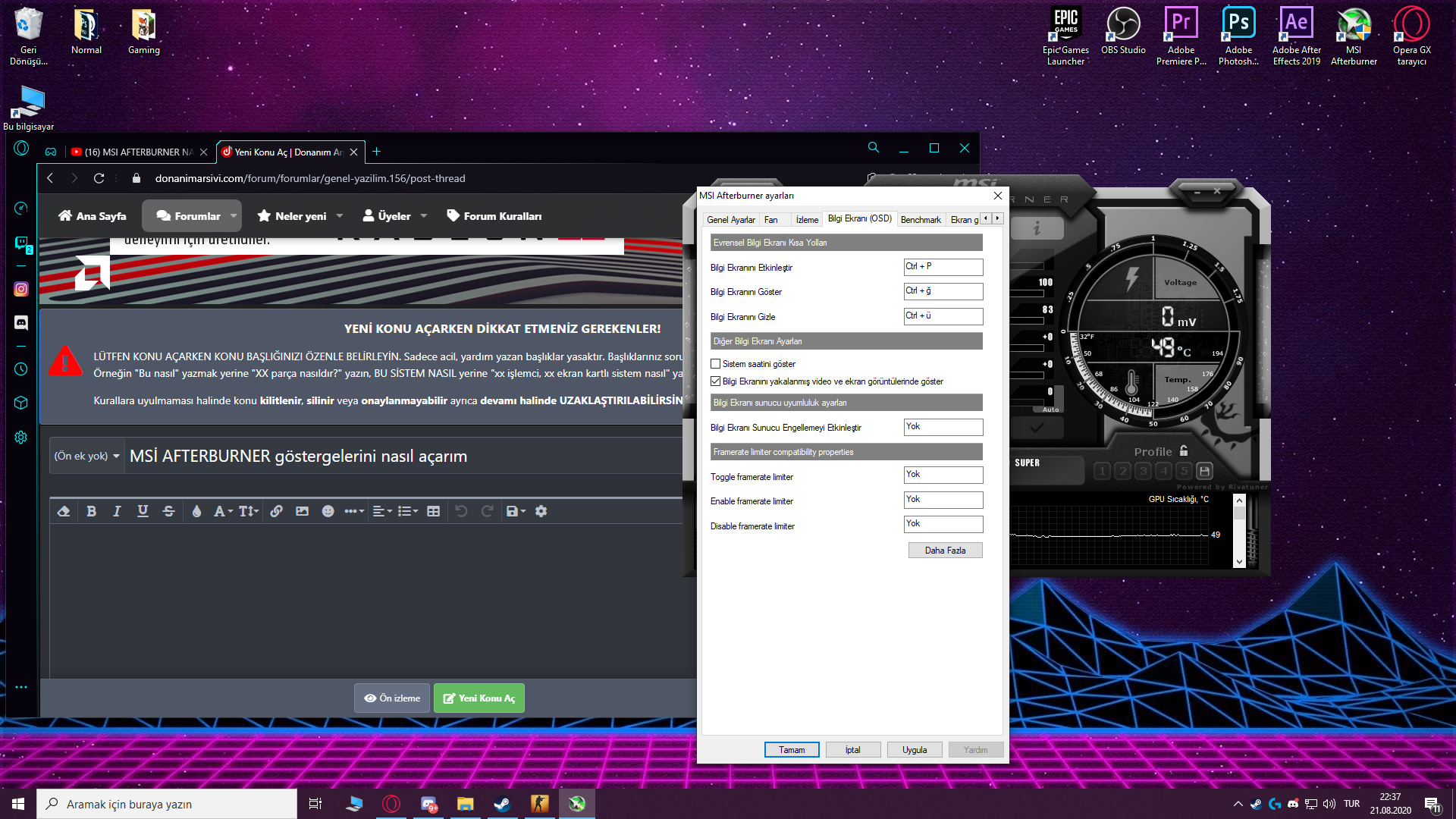Open the OBS Studio desktop shortcut
This screenshot has width=1456, height=819.
pos(1123,32)
